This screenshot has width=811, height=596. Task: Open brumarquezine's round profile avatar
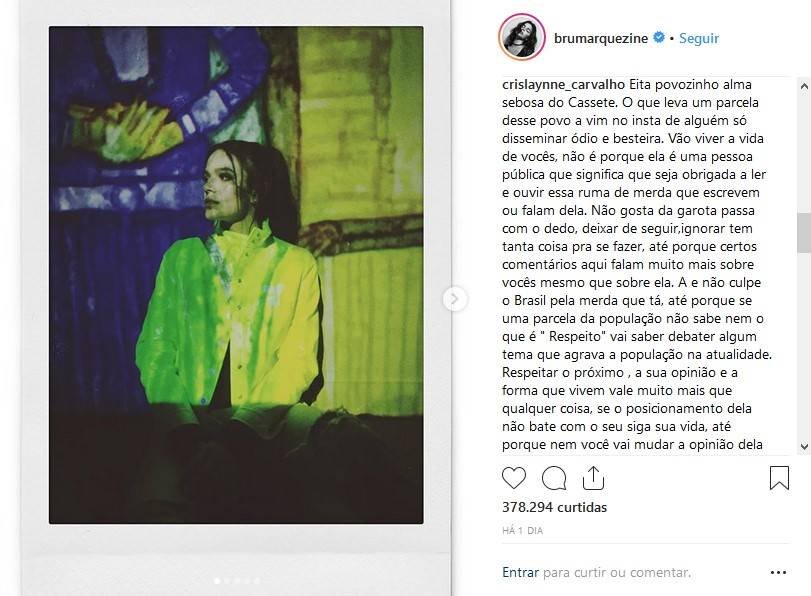pyautogui.click(x=522, y=37)
